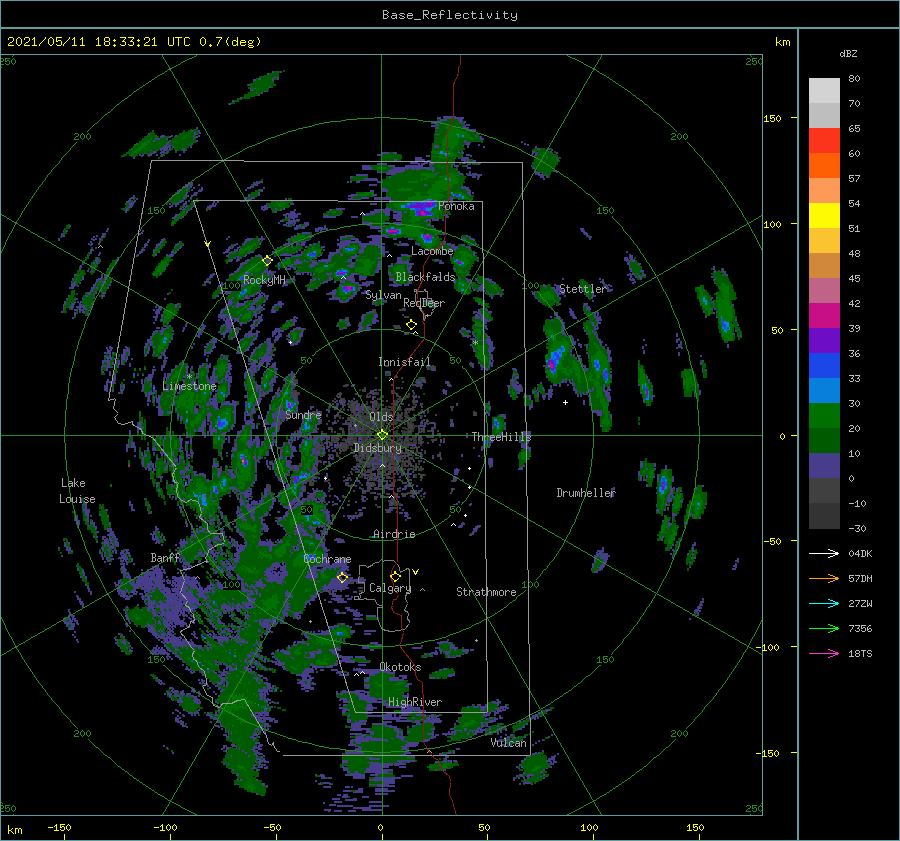Select the yellow diamond marker above RockyMH

click(x=267, y=261)
